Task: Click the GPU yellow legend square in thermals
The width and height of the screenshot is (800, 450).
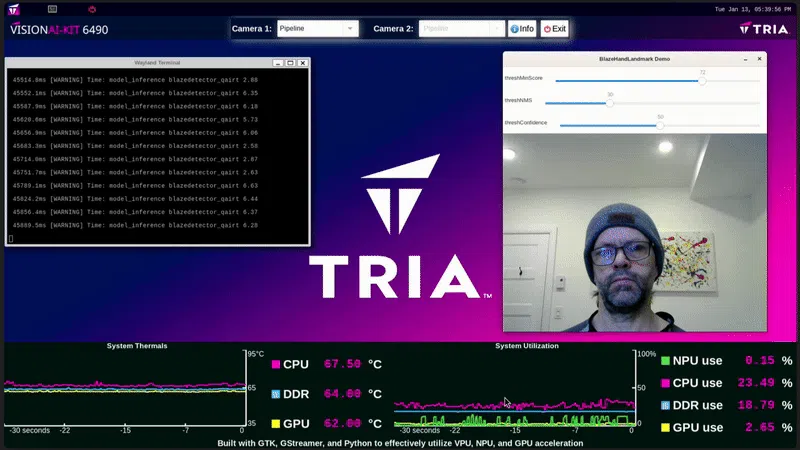Action: [276, 423]
